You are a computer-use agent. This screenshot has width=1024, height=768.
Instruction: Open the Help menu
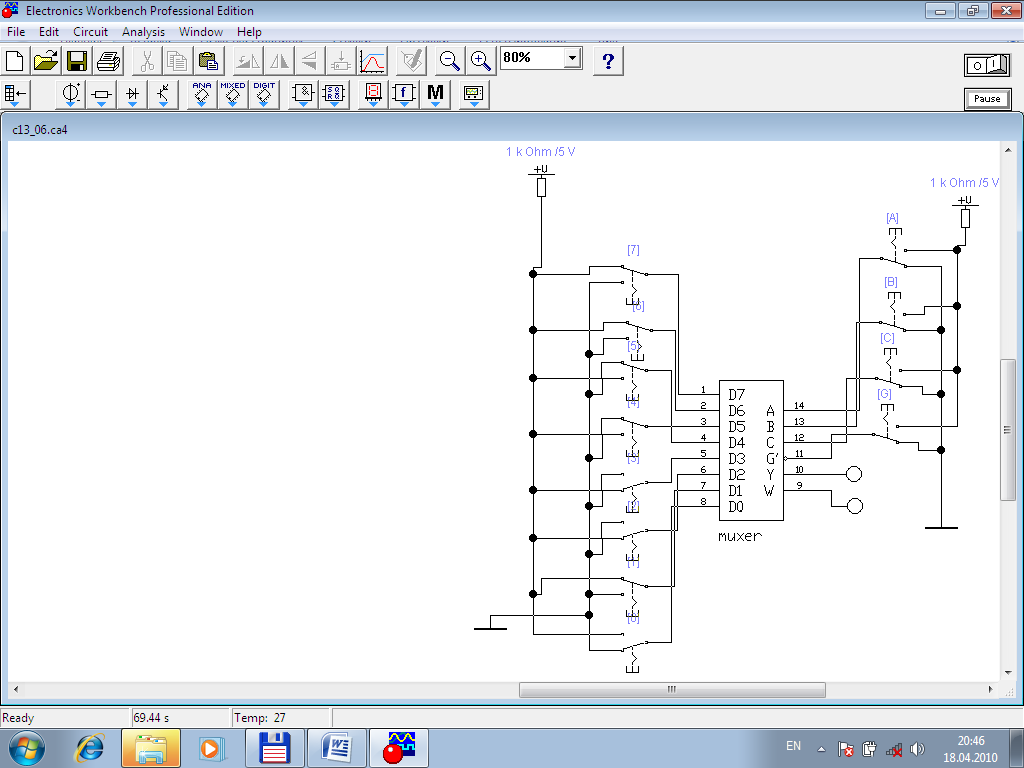[x=249, y=31]
